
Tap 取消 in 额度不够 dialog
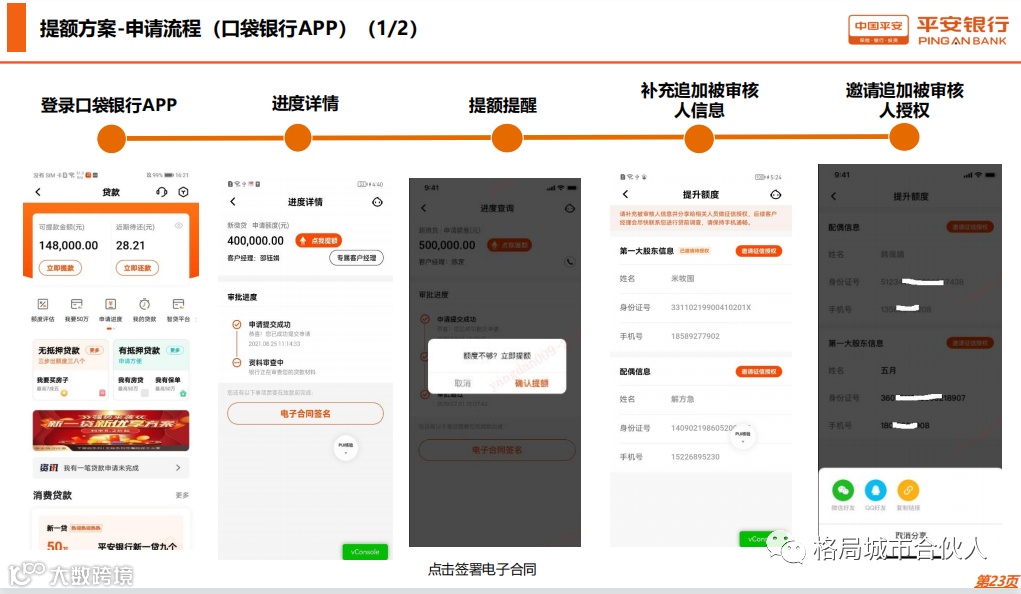462,383
